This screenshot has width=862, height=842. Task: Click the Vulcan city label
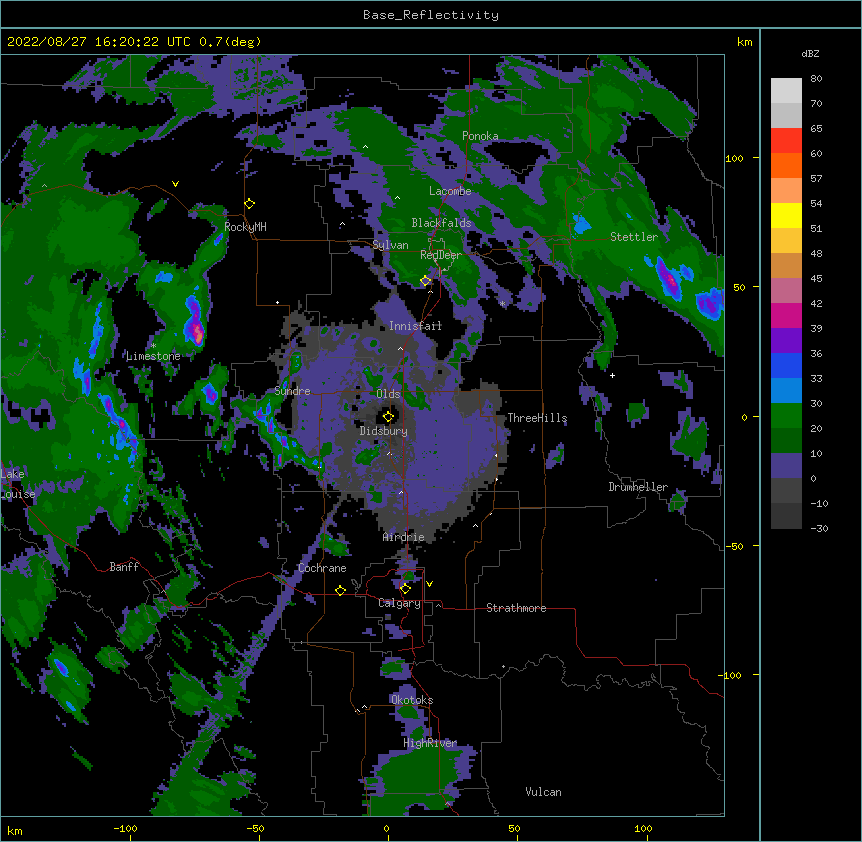[543, 792]
